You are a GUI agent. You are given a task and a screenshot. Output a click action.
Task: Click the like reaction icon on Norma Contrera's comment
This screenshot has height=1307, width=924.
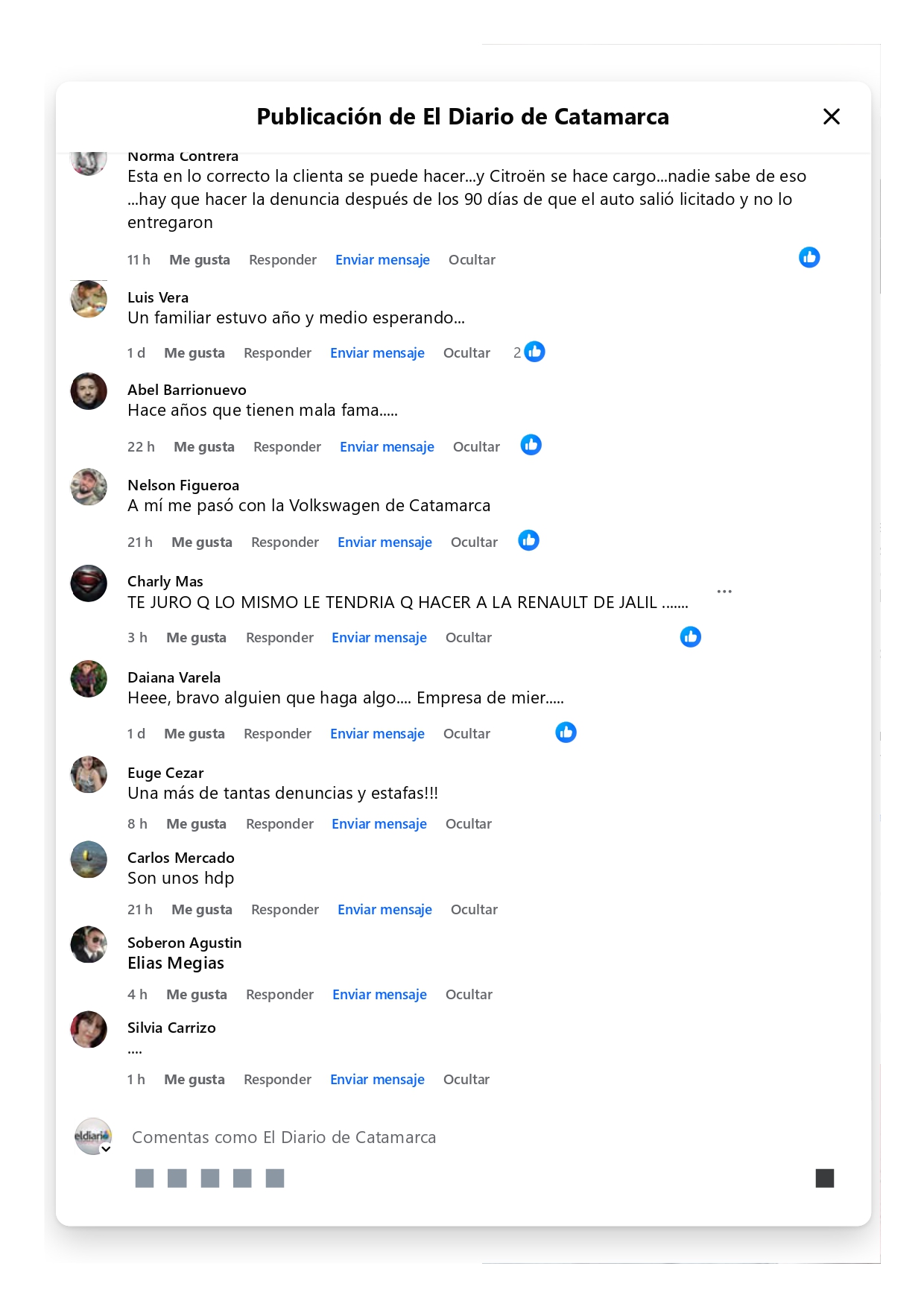(x=809, y=258)
